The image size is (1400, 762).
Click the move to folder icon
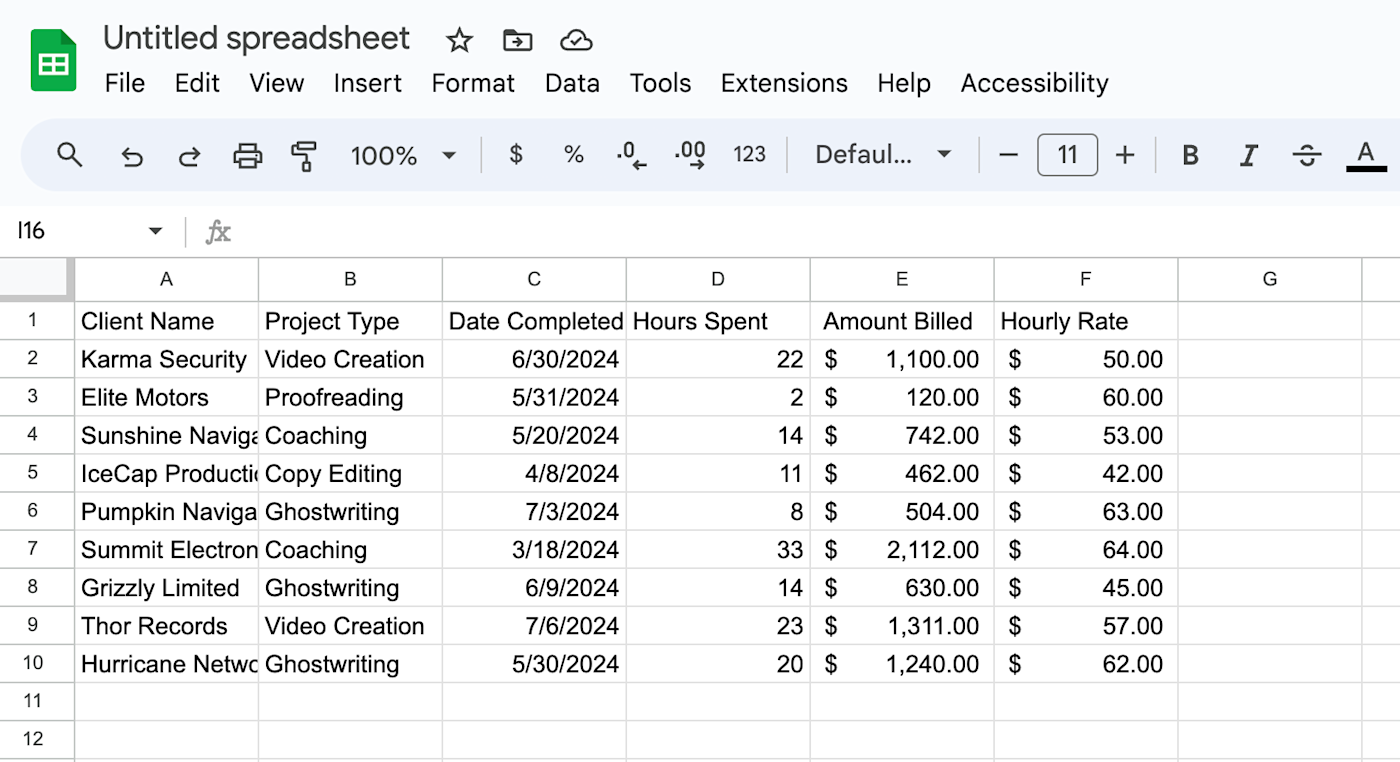(517, 40)
